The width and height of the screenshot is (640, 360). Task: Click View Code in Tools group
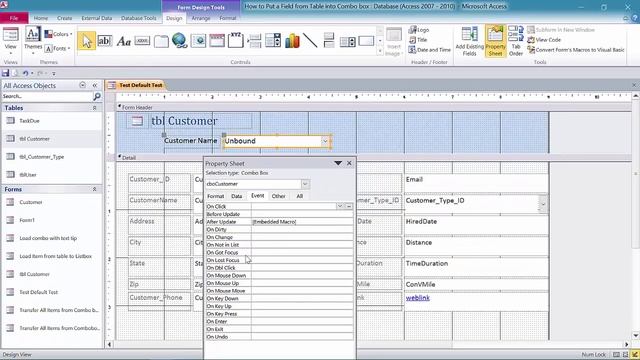pyautogui.click(x=544, y=40)
